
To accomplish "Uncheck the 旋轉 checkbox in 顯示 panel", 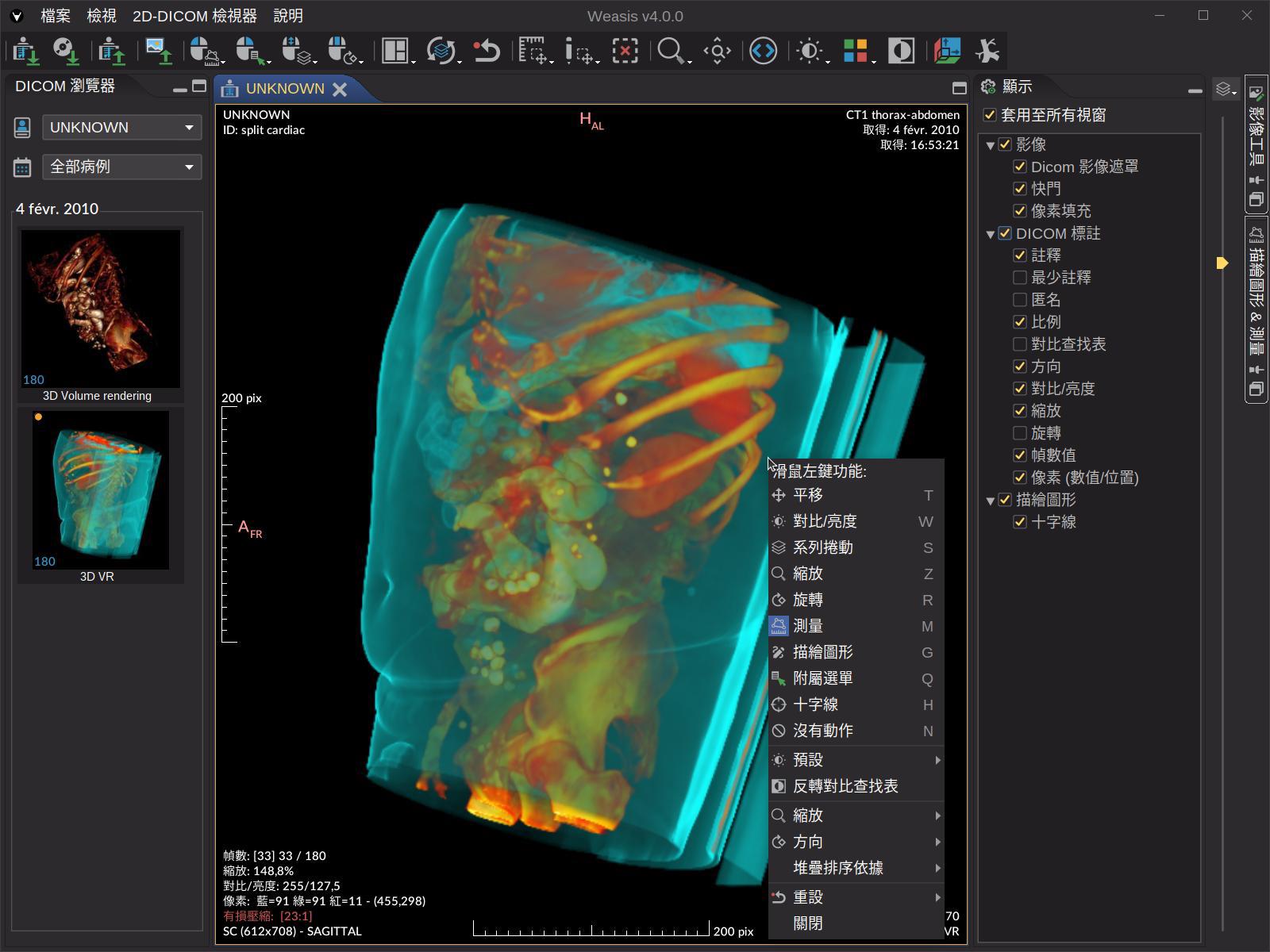I will (1019, 433).
